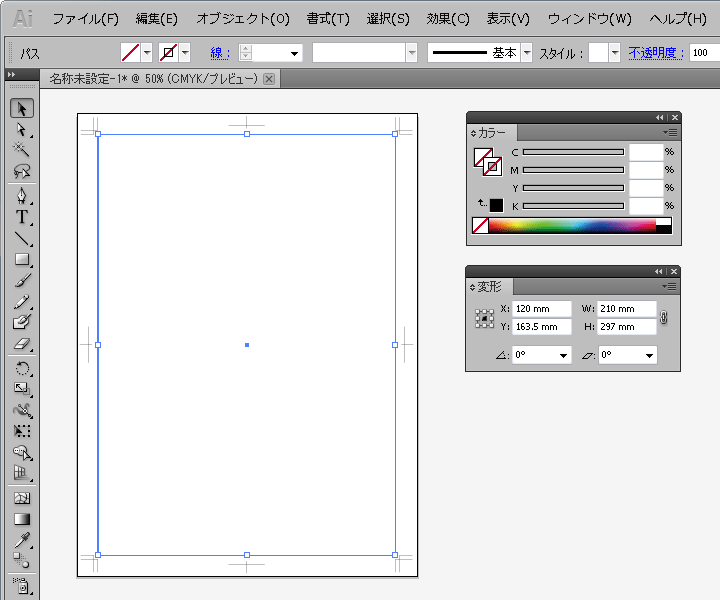
Task: Expand the stroke weight dropdown in control bar
Action: click(294, 53)
